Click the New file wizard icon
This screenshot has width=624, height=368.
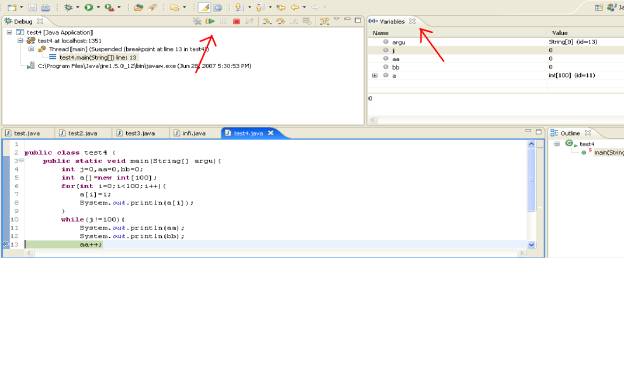12,7
